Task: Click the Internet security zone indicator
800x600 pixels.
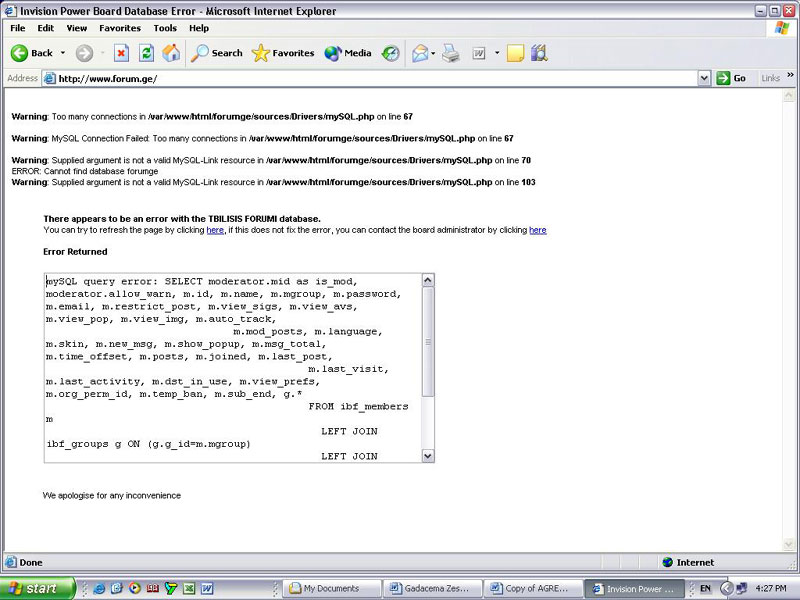Action: [x=688, y=562]
